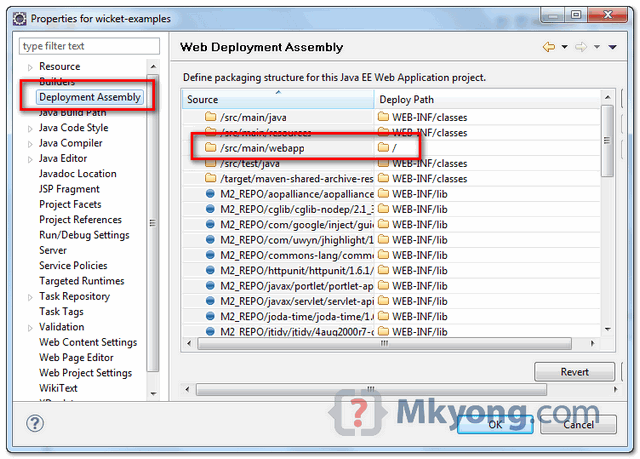
Task: Click jar icon for M2_REPO/com/google/inject
Action: (210, 224)
